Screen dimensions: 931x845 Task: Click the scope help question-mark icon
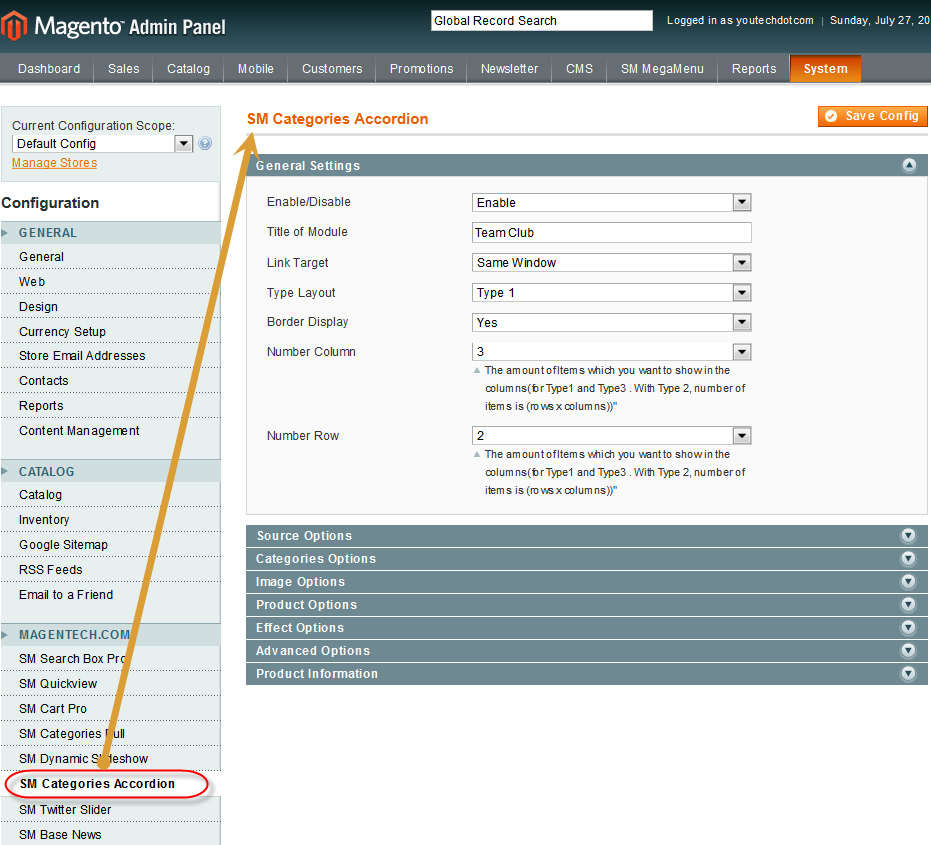205,143
